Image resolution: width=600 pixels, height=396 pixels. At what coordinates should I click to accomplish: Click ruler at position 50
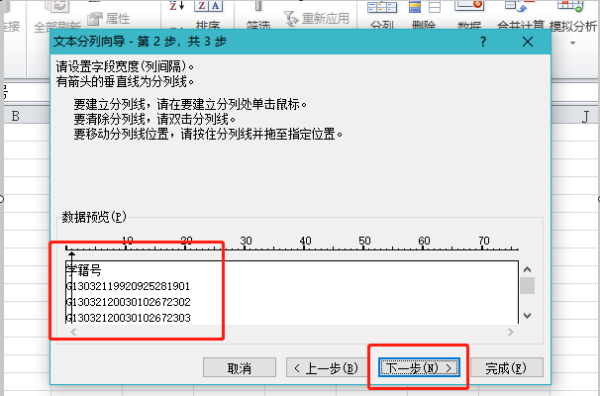tap(364, 241)
